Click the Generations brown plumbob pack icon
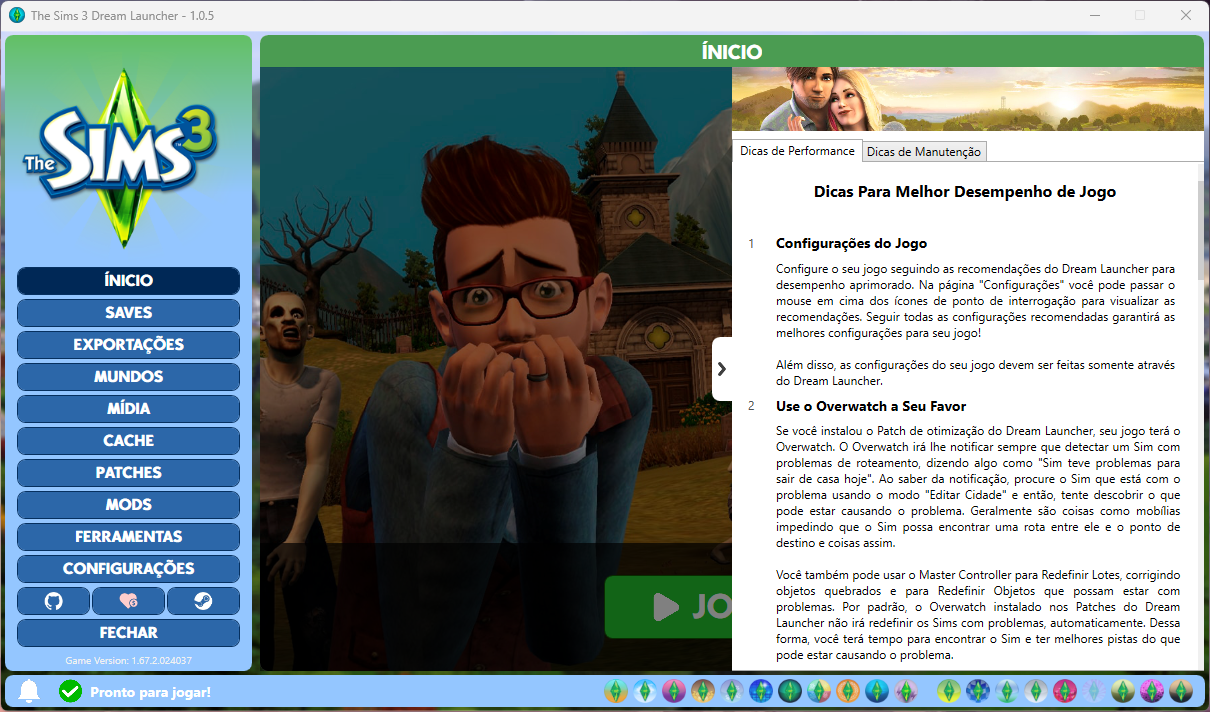Viewport: 1210px width, 712px height. point(703,691)
